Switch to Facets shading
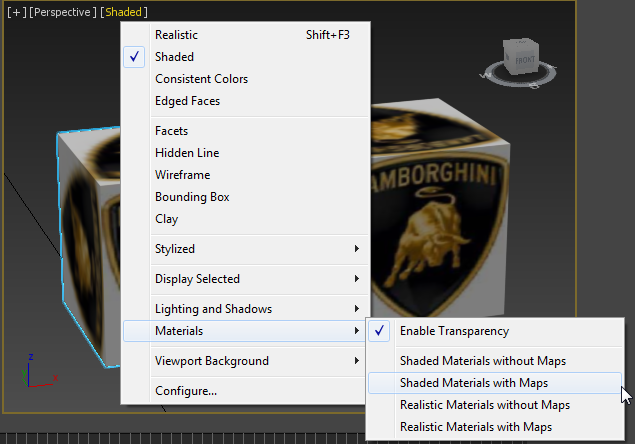The image size is (635, 444). (x=245, y=131)
